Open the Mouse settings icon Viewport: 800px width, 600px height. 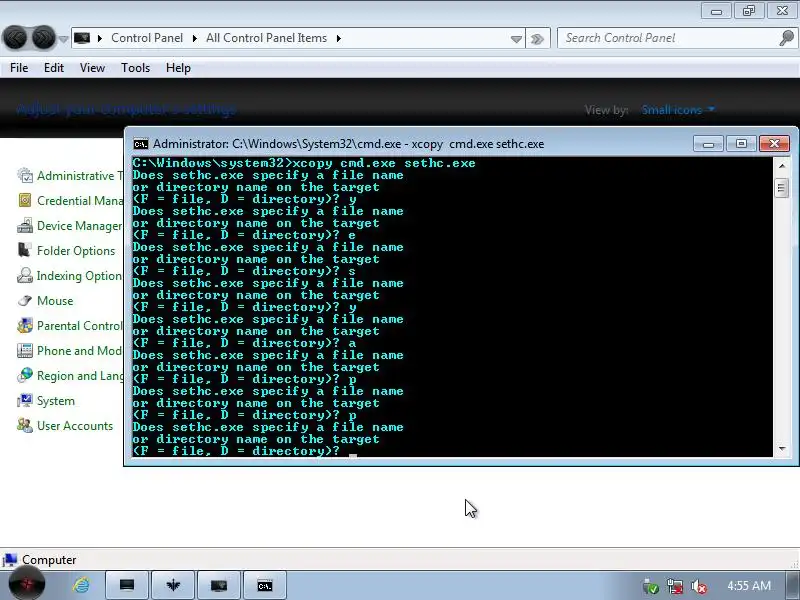pyautogui.click(x=24, y=301)
